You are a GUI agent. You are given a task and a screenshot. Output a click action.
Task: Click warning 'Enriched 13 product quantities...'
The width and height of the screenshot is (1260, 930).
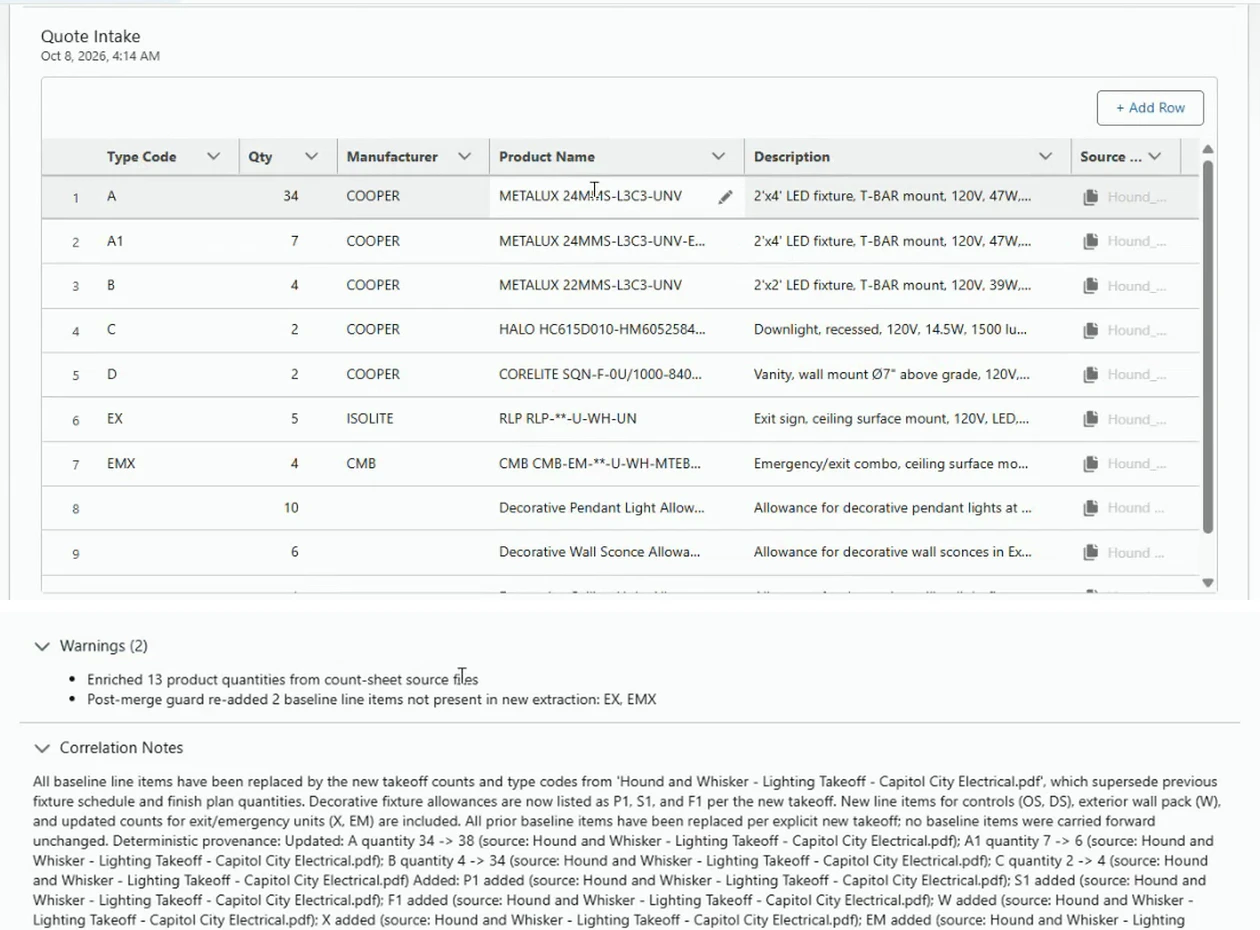click(x=283, y=680)
